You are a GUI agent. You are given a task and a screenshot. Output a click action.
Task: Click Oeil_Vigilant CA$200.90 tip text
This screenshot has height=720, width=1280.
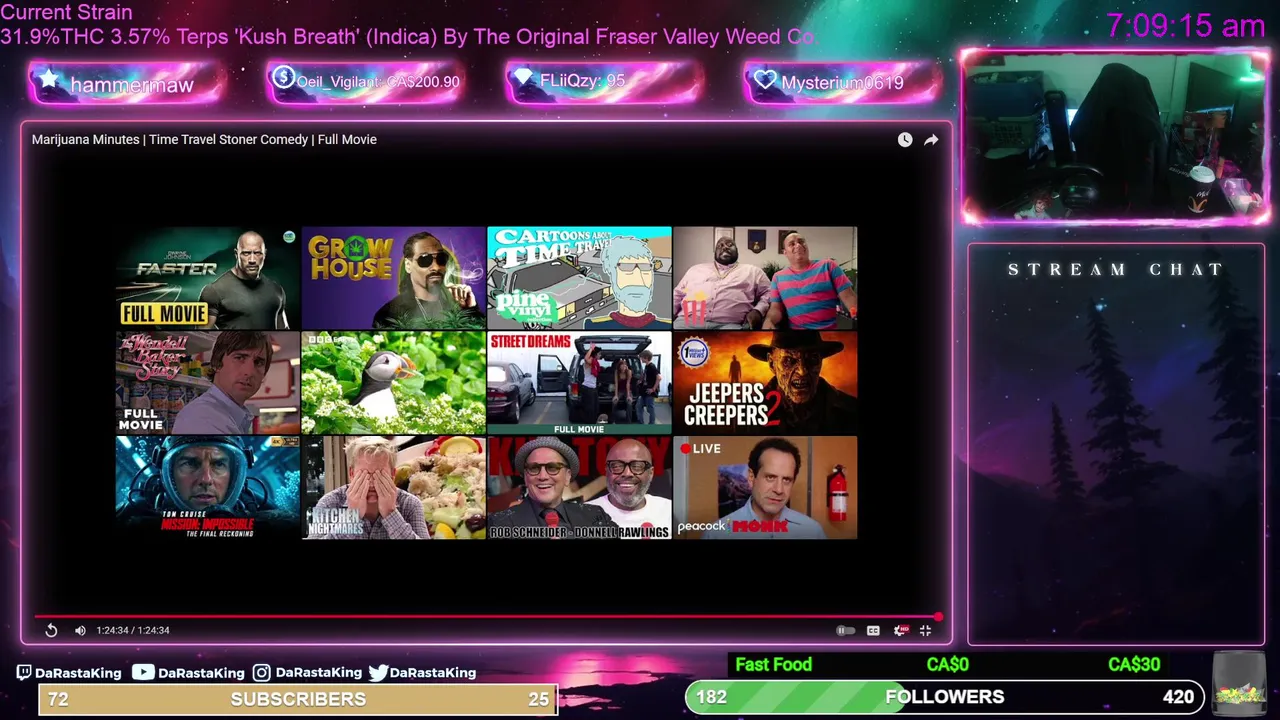point(378,82)
